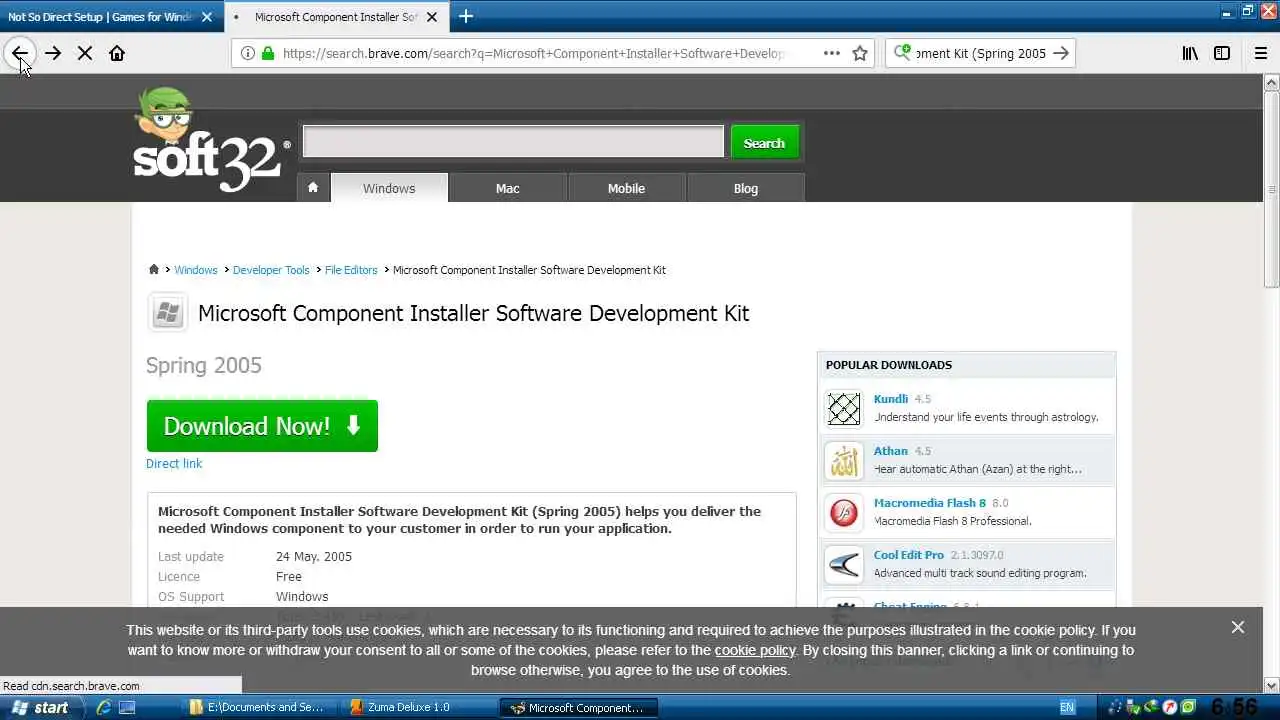Open the Athan download link

(891, 451)
